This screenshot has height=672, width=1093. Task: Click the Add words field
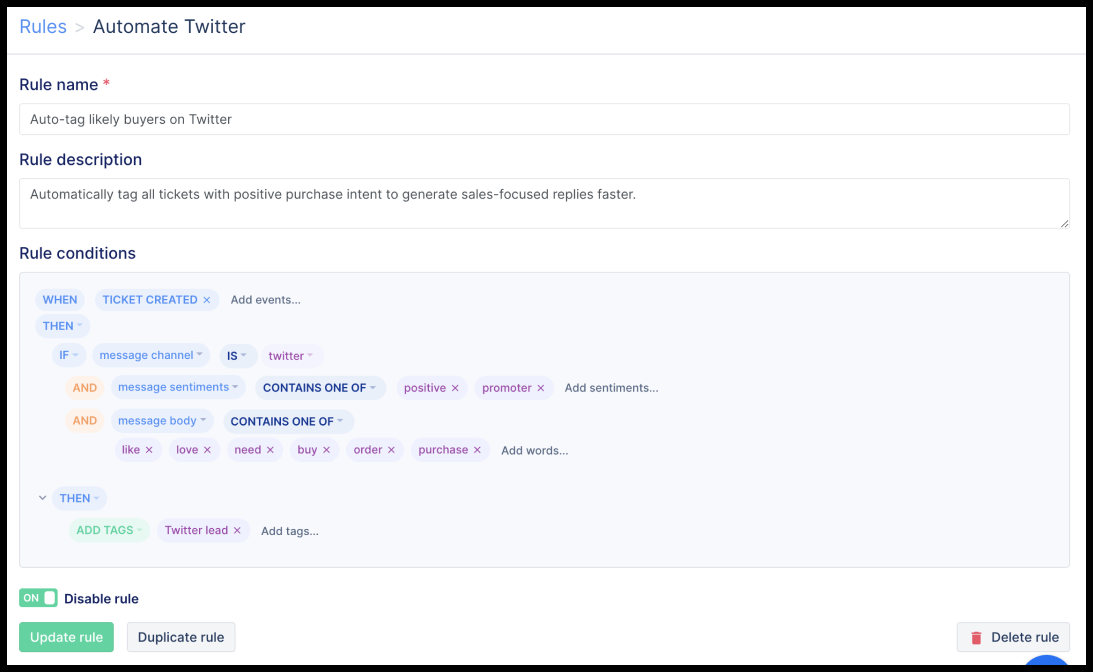pyautogui.click(x=535, y=450)
